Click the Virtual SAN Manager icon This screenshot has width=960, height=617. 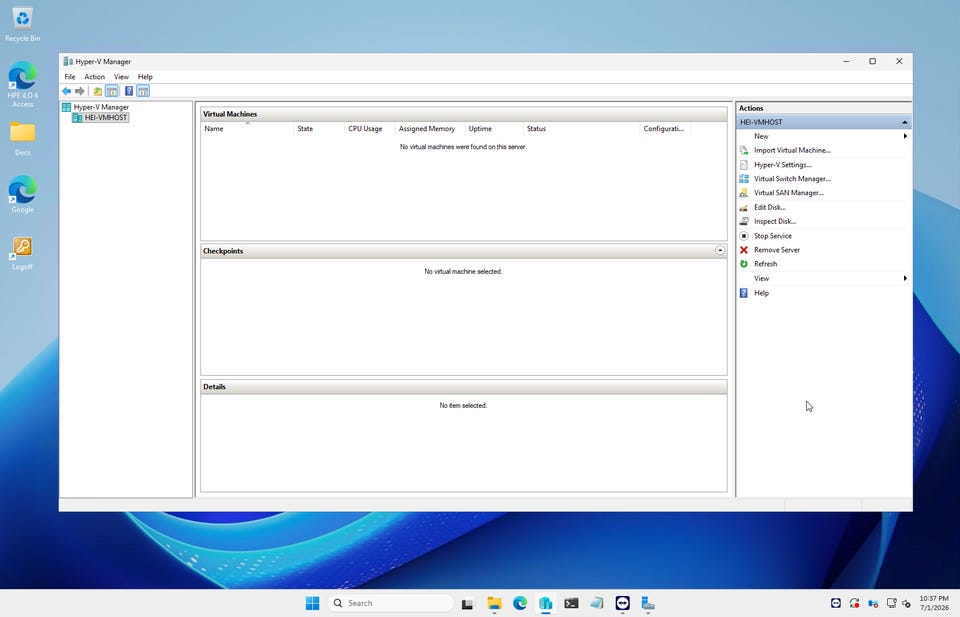point(744,193)
